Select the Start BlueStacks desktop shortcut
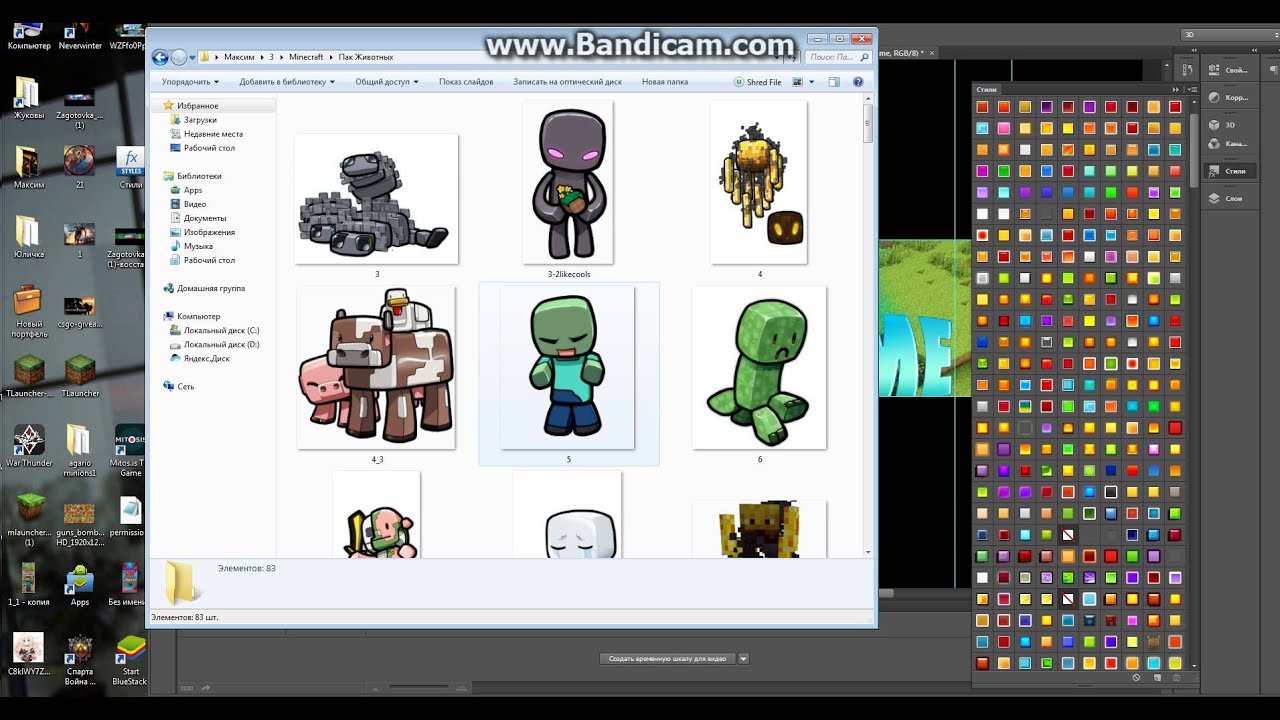 click(130, 661)
